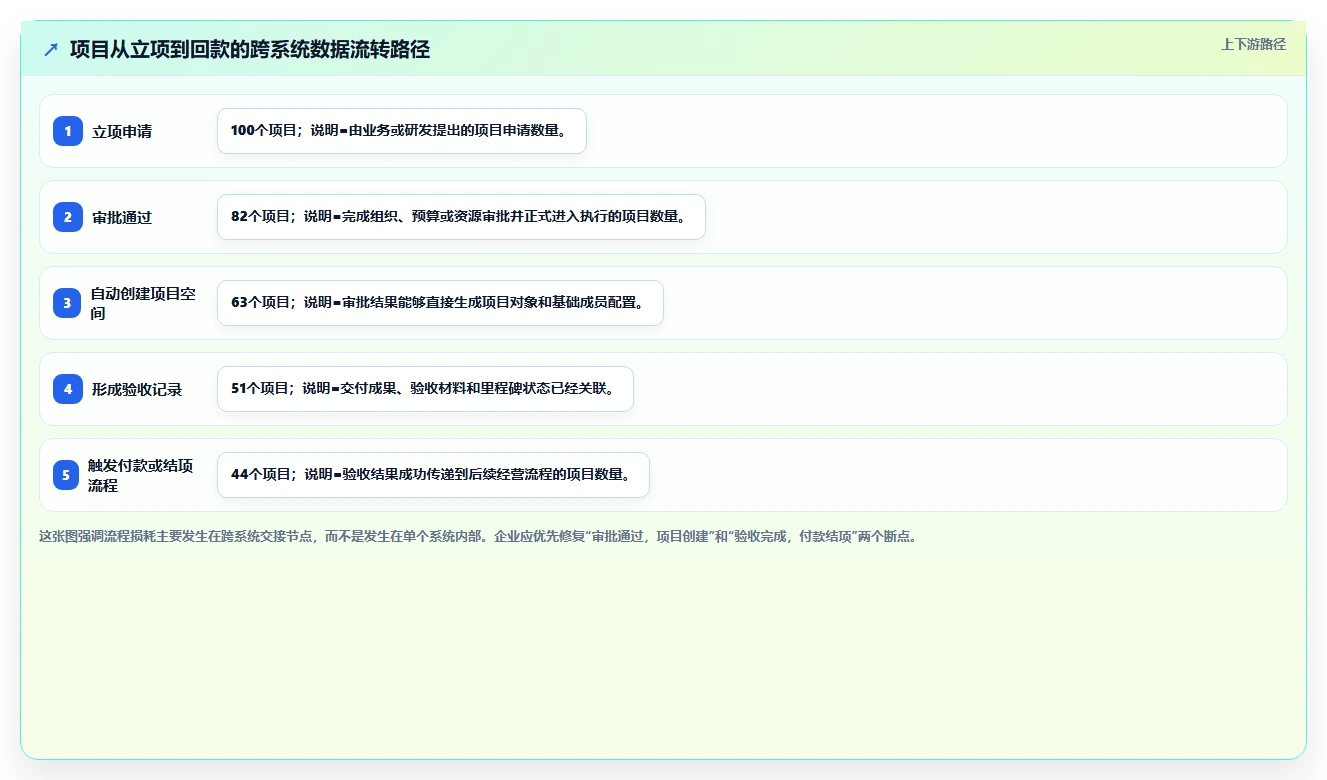Click the 51个项目 description box
The height and width of the screenshot is (780, 1327).
coord(425,389)
